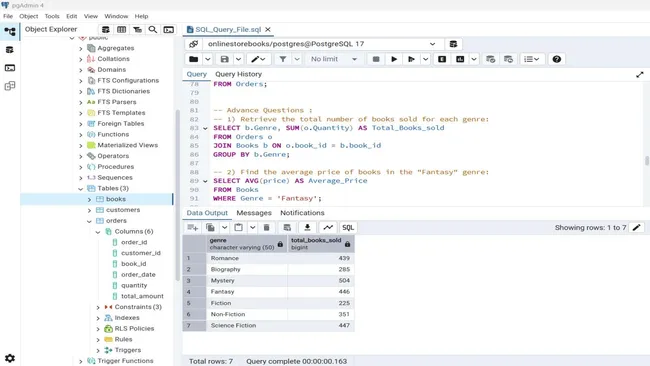This screenshot has width=650, height=366.
Task: Expand the Constraints (3) node
Action: (x=98, y=307)
